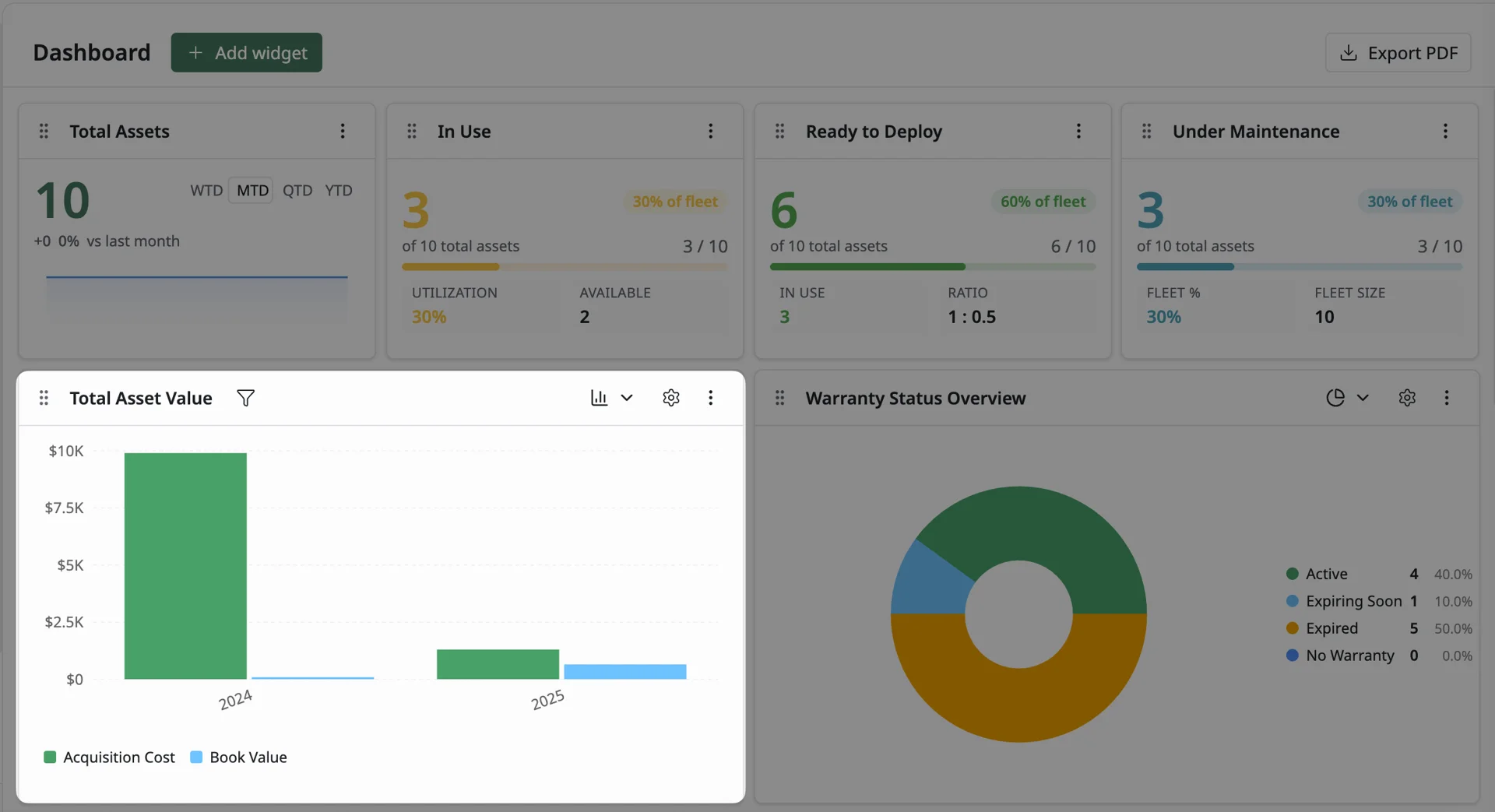Grab the Total Assets drag handle
The image size is (1495, 812).
[x=44, y=131]
